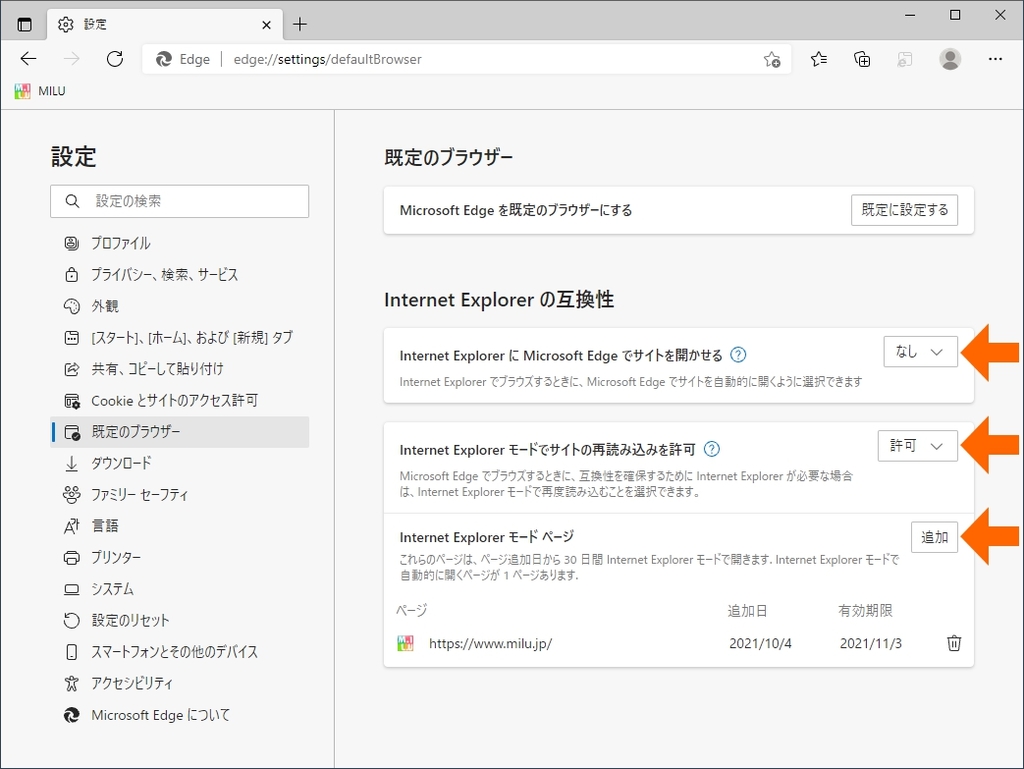This screenshot has height=769, width=1024.
Task: Open プロファイル settings section
Action: pyautogui.click(x=180, y=243)
